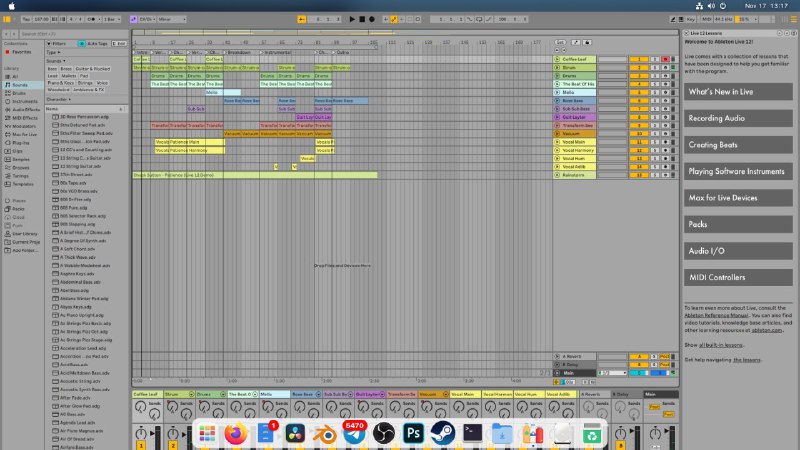Screen dimensions: 800x450
Task: Unfold the Rose Bass track header
Action: (557, 101)
